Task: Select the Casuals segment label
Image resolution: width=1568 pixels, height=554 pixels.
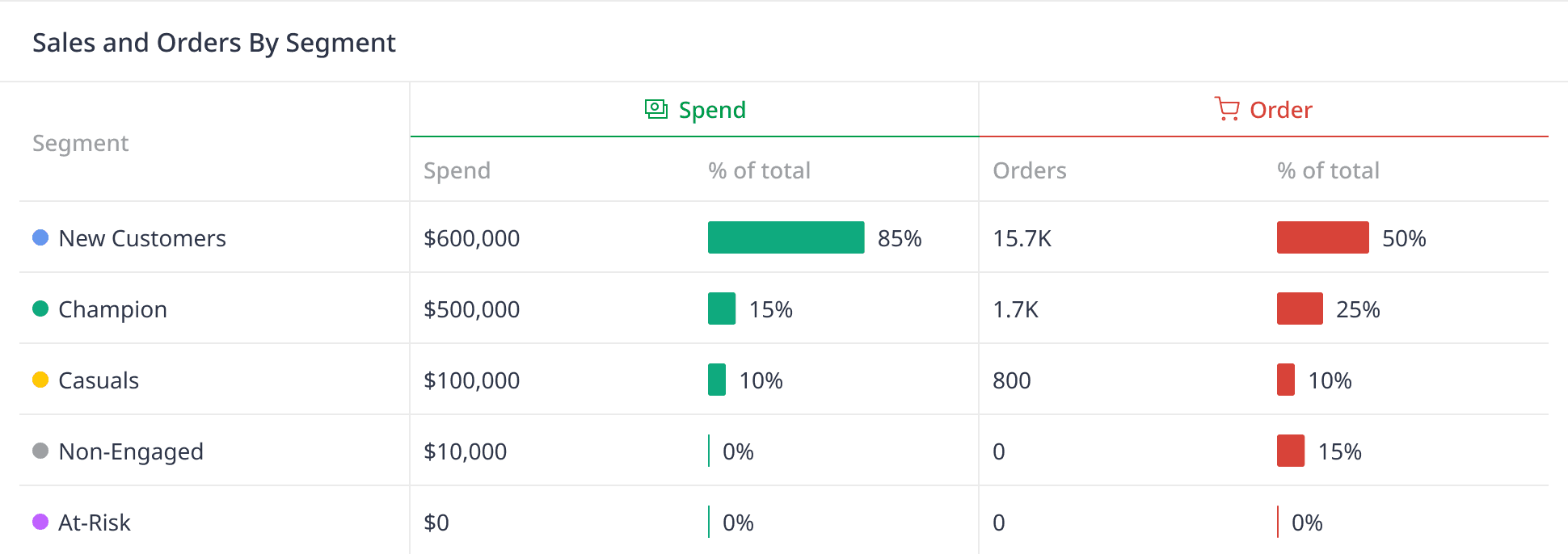Action: coord(99,380)
